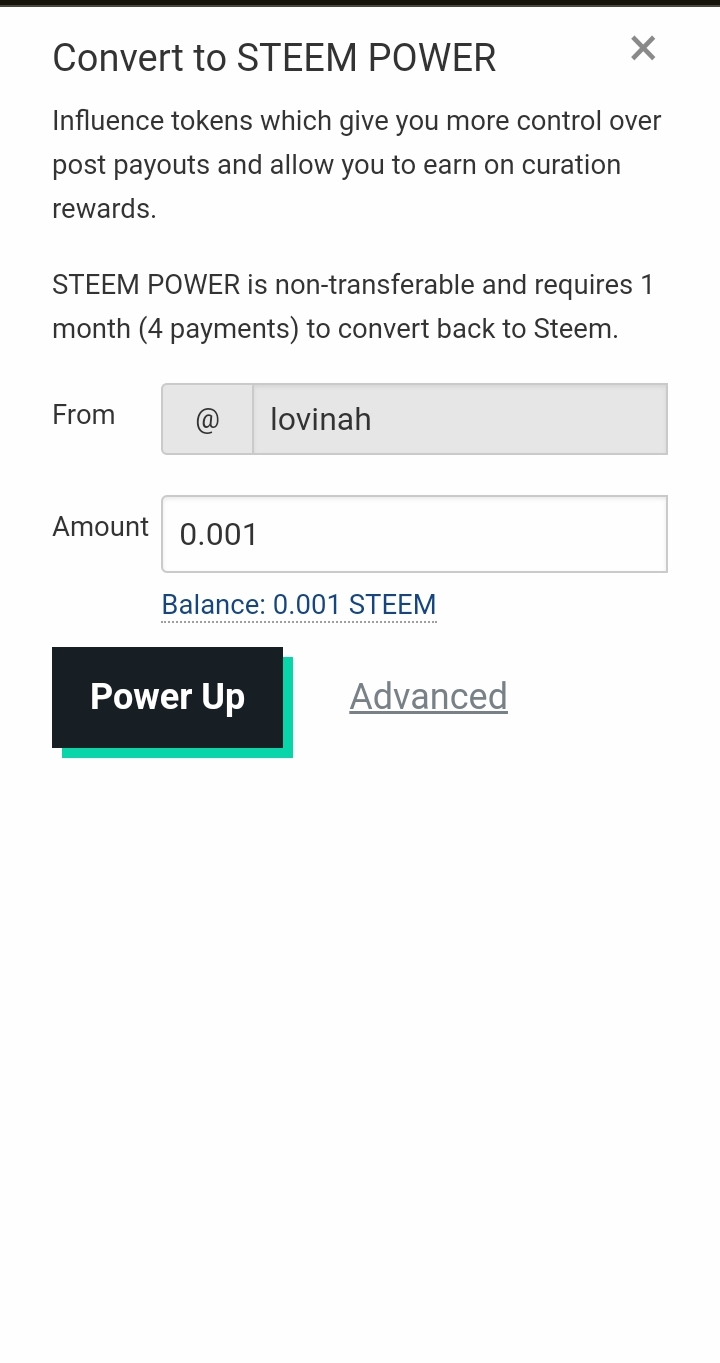Viewport: 720px width, 1363px height.
Task: Click the '1 month (4 payments)' text
Action: 175,329
